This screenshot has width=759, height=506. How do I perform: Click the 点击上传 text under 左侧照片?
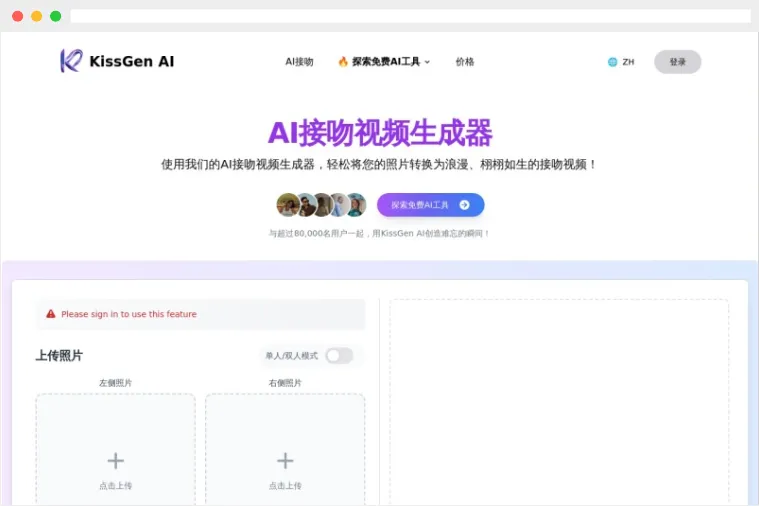coord(116,486)
